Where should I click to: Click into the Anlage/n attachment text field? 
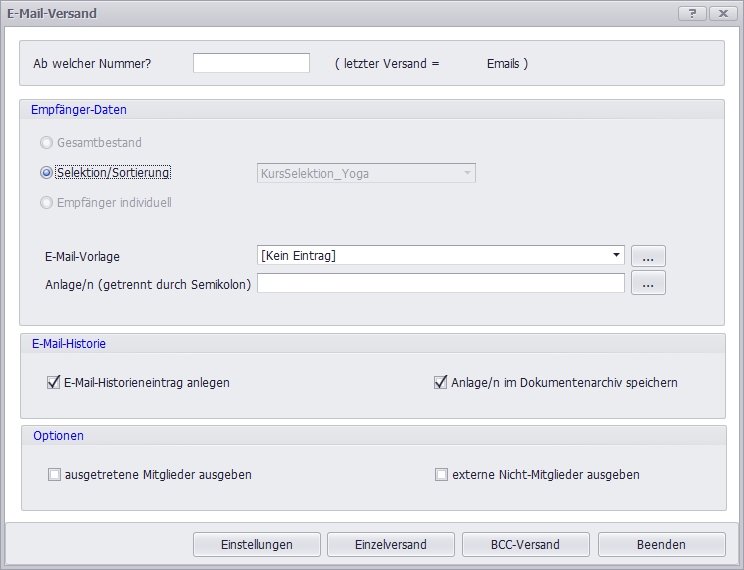tap(440, 284)
